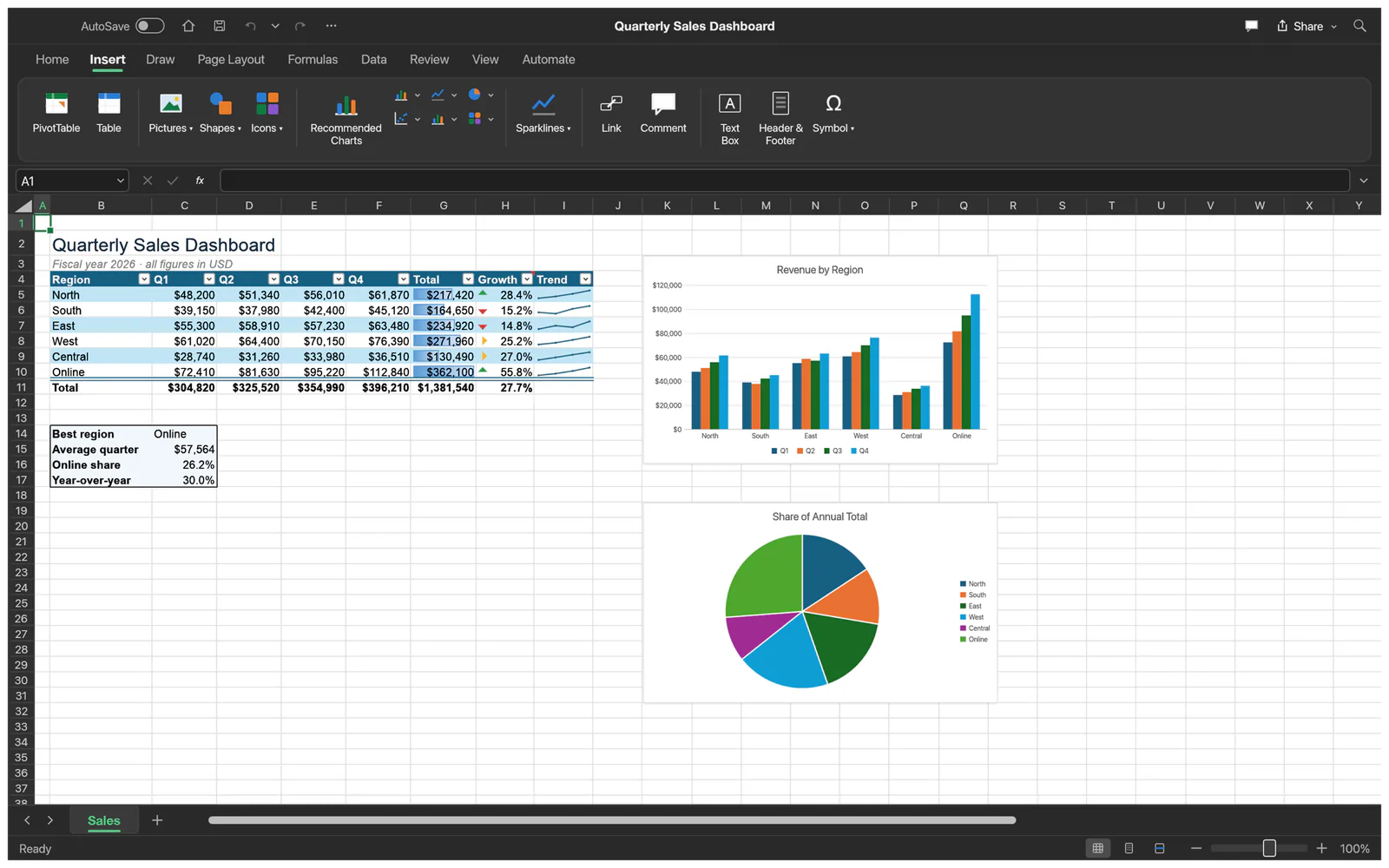
Task: Expand the Name Box dropdown
Action: [120, 181]
